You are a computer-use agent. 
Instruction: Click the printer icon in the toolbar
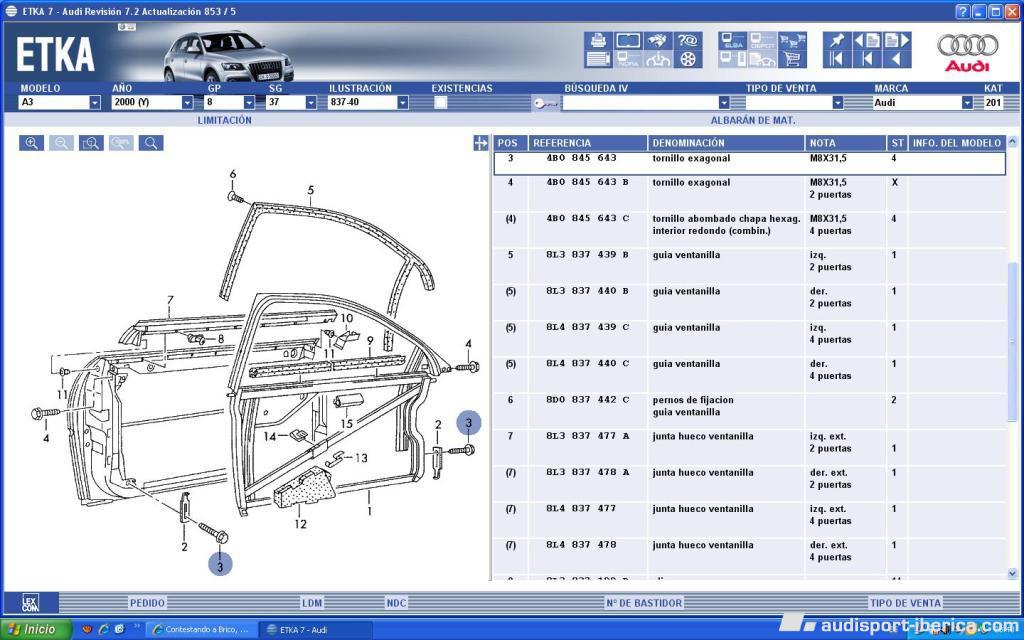[x=598, y=40]
